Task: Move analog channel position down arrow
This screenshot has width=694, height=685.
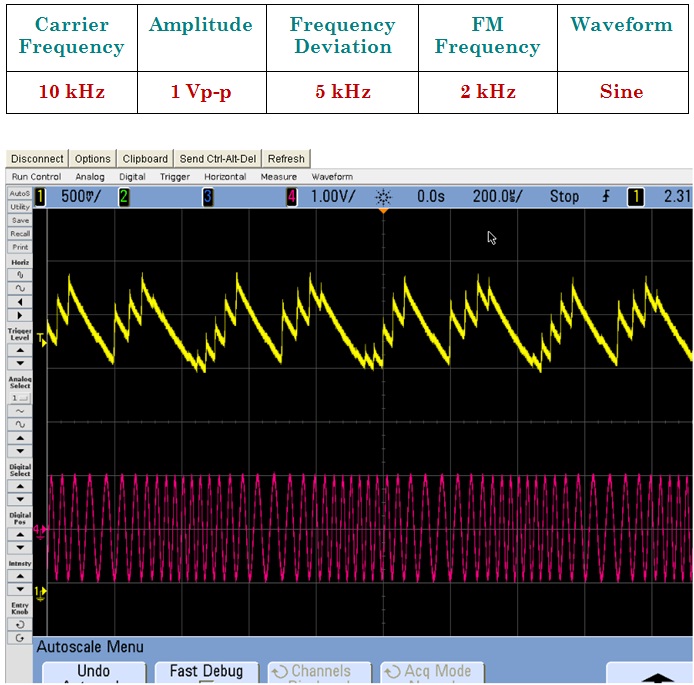Action: (19, 451)
